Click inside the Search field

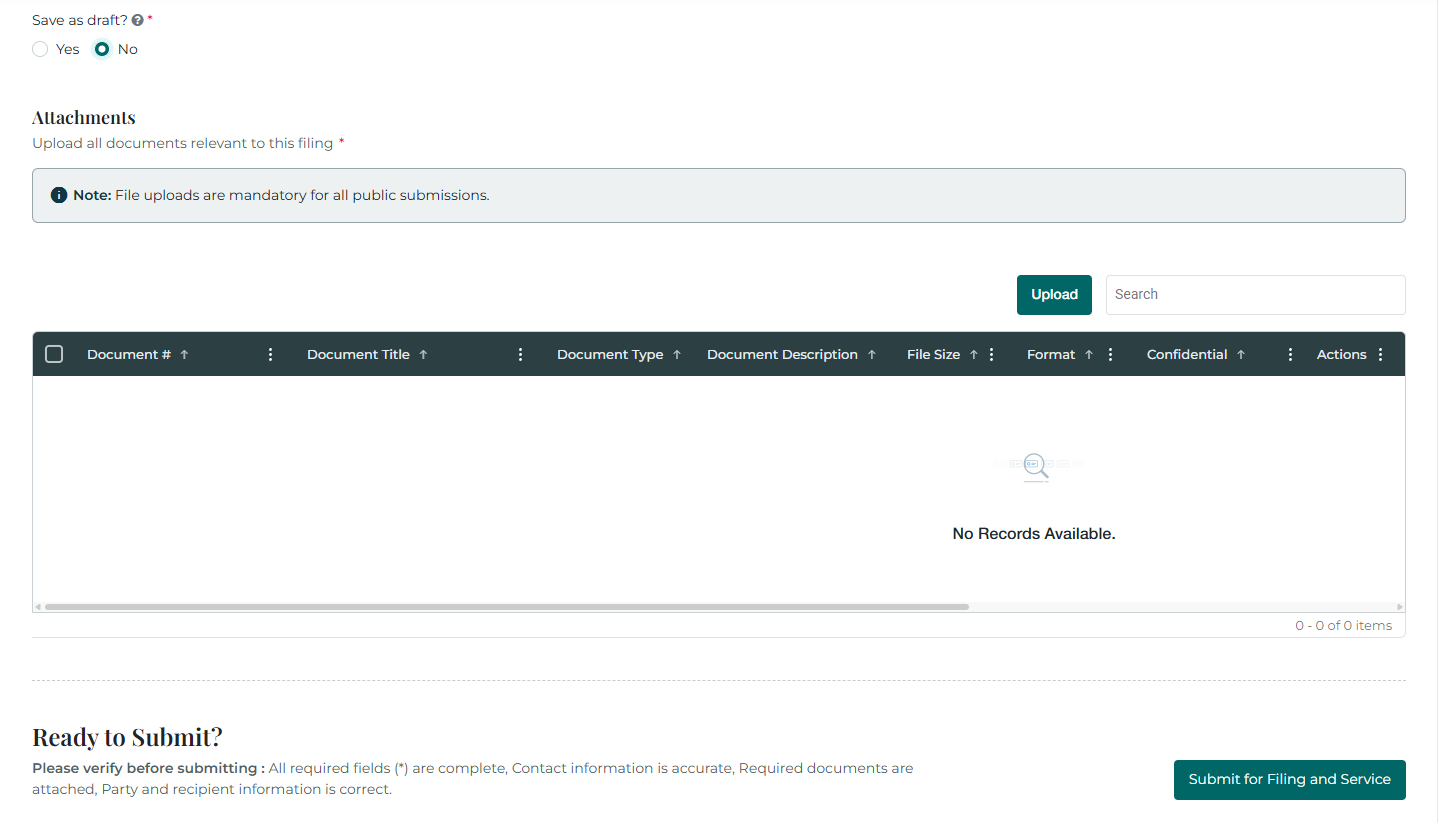[x=1255, y=294]
